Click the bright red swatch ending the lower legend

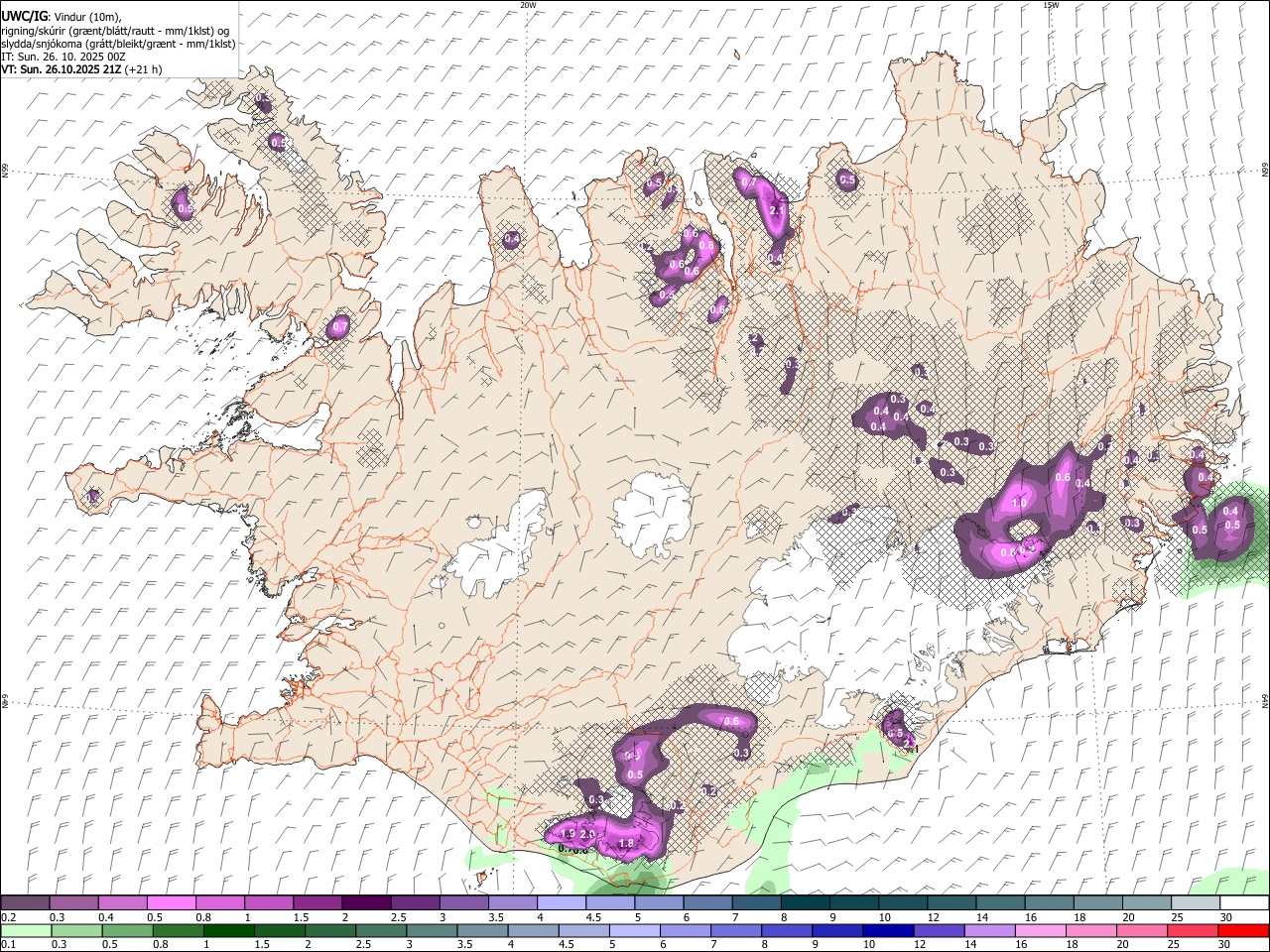click(1244, 930)
